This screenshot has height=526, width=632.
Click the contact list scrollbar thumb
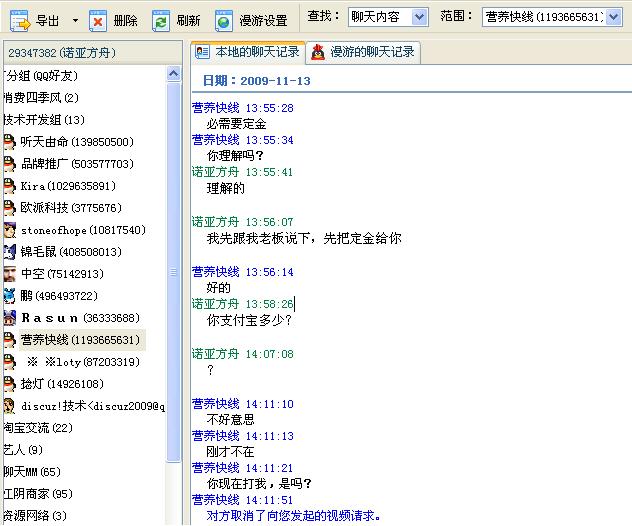(x=174, y=272)
